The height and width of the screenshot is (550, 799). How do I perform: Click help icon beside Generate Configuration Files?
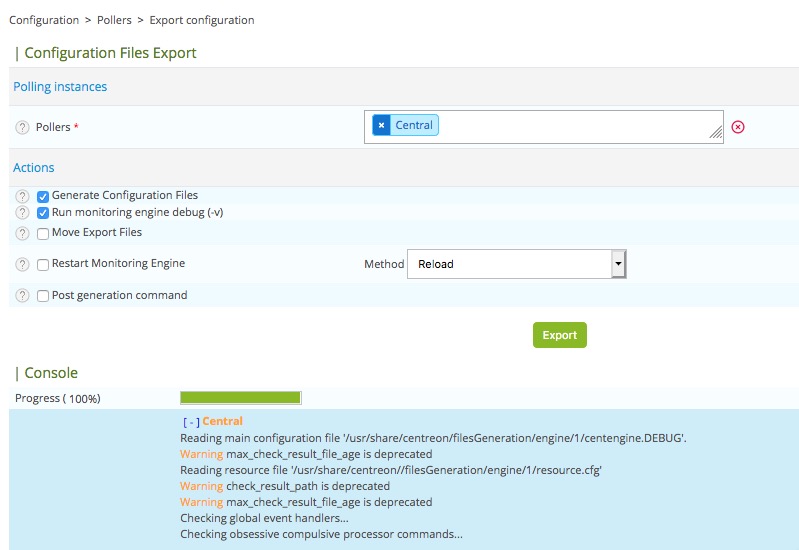click(x=22, y=197)
